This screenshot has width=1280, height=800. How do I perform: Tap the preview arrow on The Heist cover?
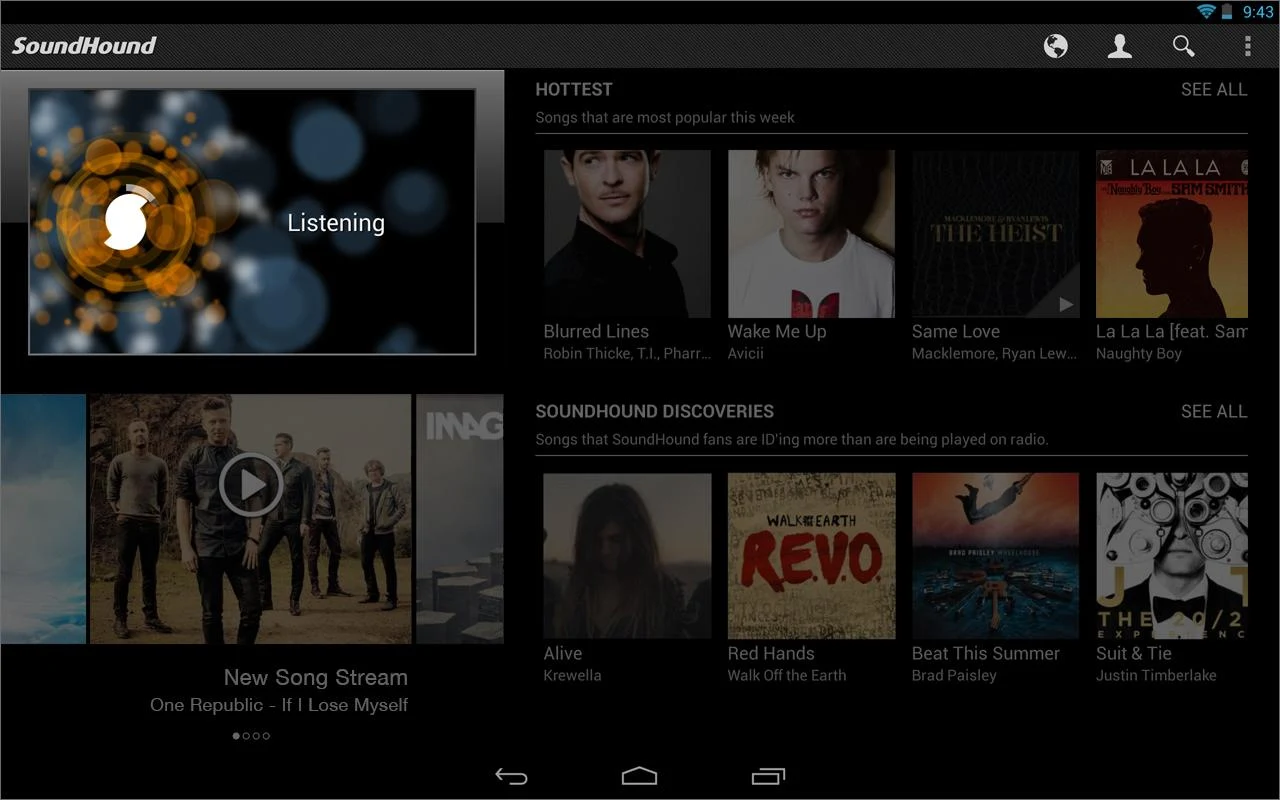click(x=1066, y=304)
